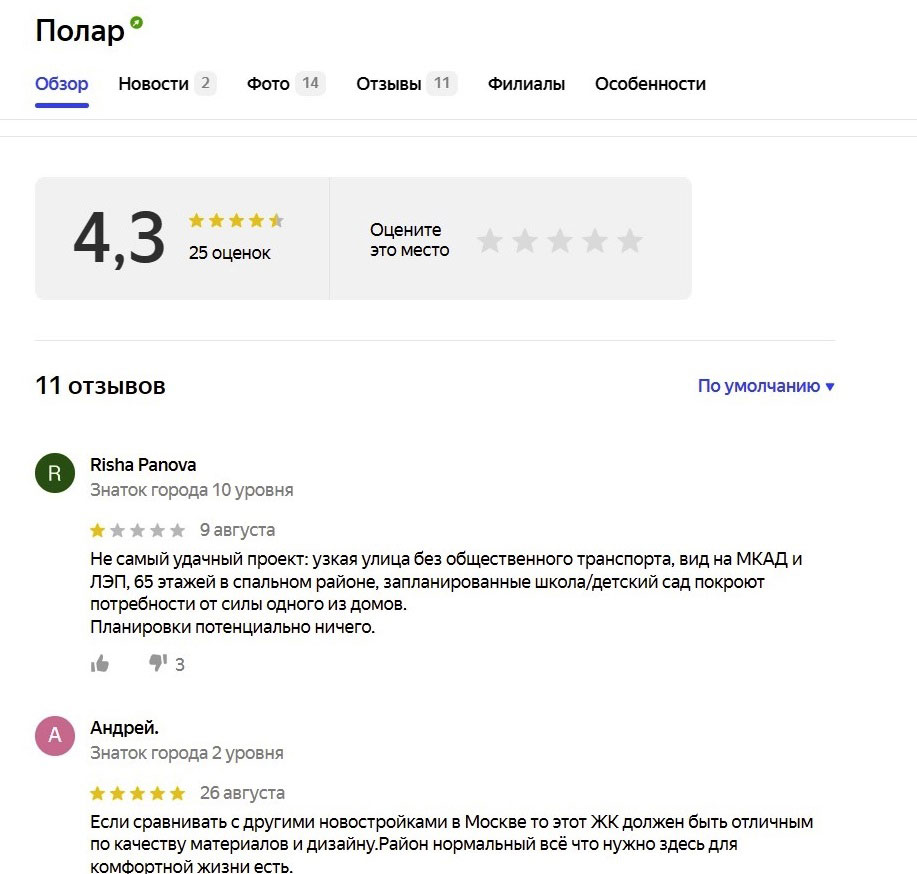Screen dimensions: 917x874
Task: Dislike Risha Panova's review with thumbs down
Action: (158, 663)
